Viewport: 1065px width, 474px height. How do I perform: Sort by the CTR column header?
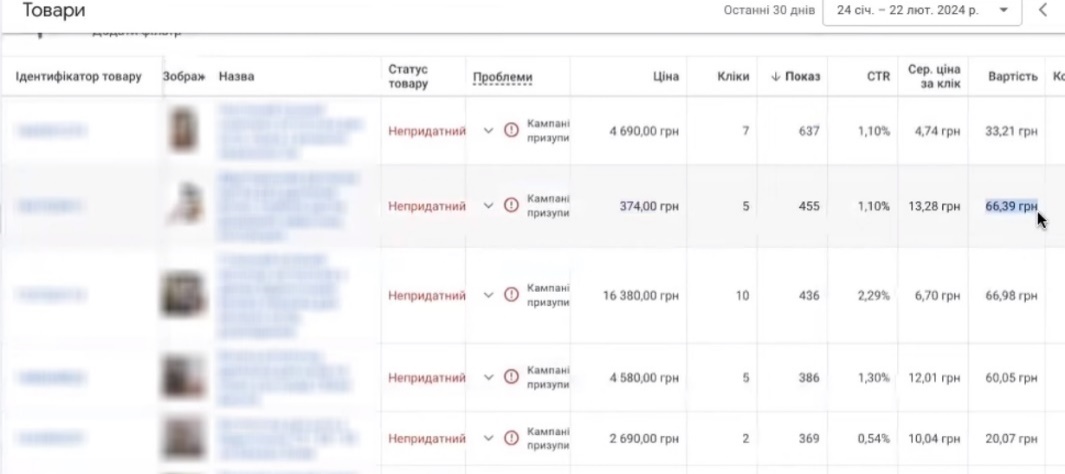(878, 77)
